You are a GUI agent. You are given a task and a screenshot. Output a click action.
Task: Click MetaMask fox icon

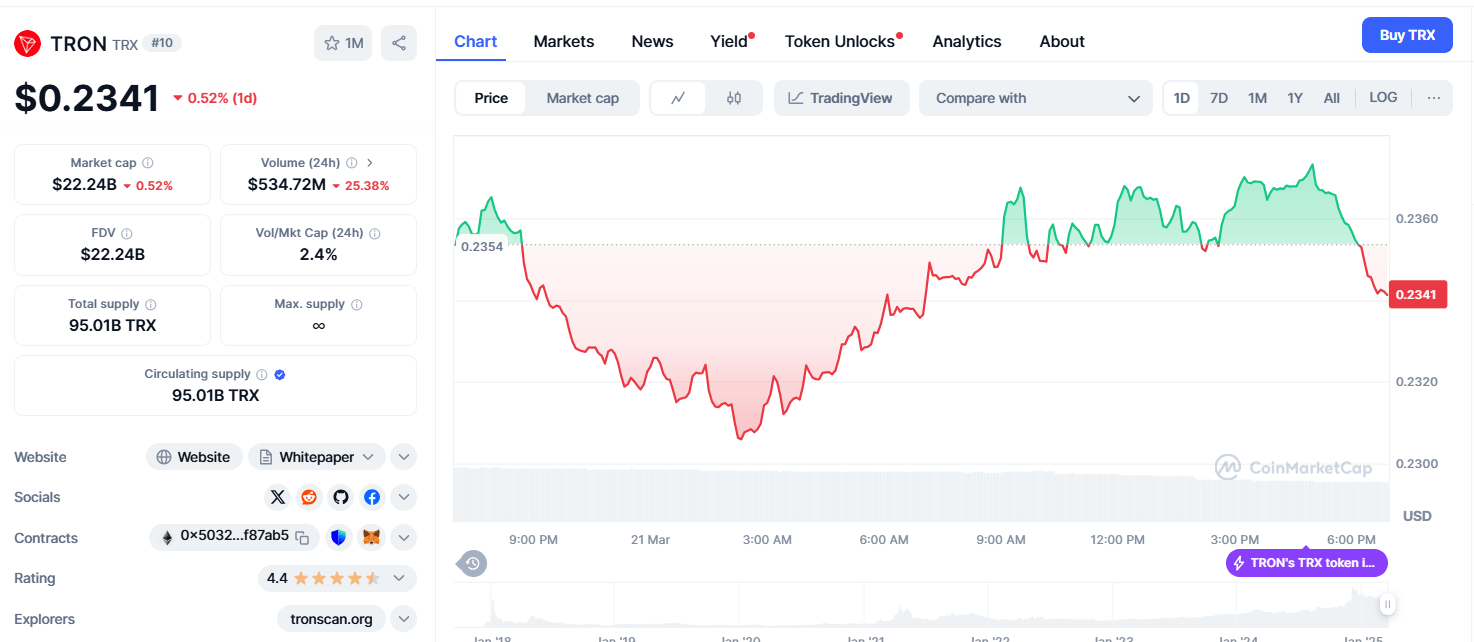coord(371,538)
